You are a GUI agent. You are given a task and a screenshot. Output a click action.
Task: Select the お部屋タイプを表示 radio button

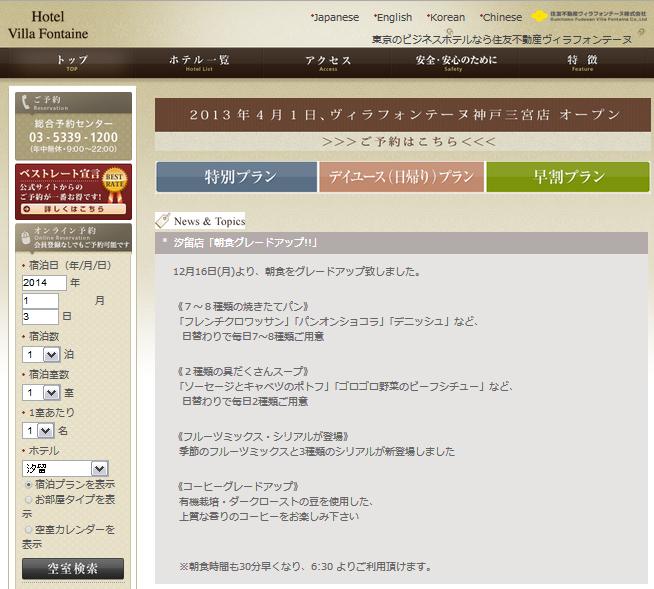pyautogui.click(x=28, y=499)
